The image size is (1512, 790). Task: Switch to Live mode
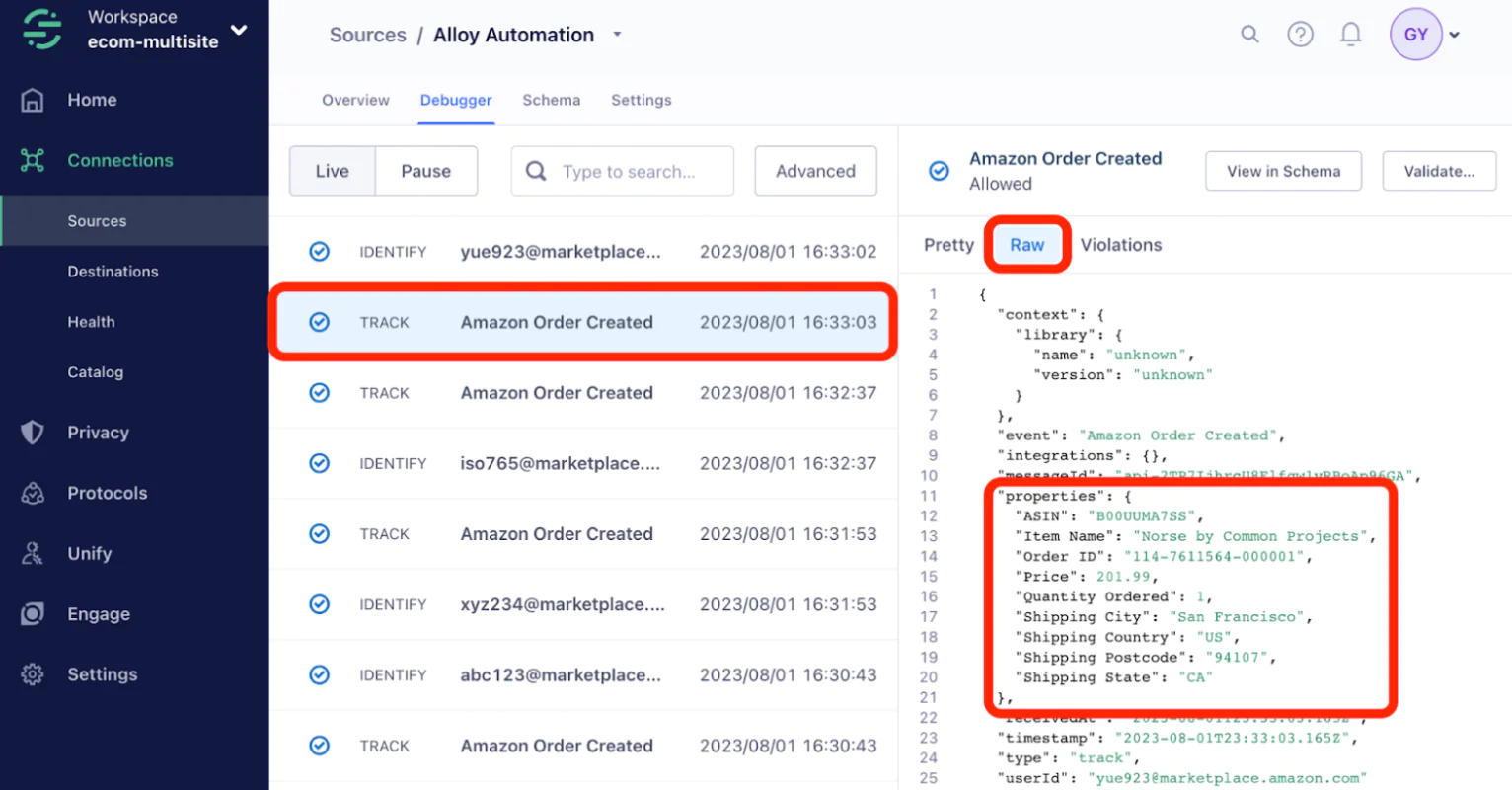tap(333, 171)
